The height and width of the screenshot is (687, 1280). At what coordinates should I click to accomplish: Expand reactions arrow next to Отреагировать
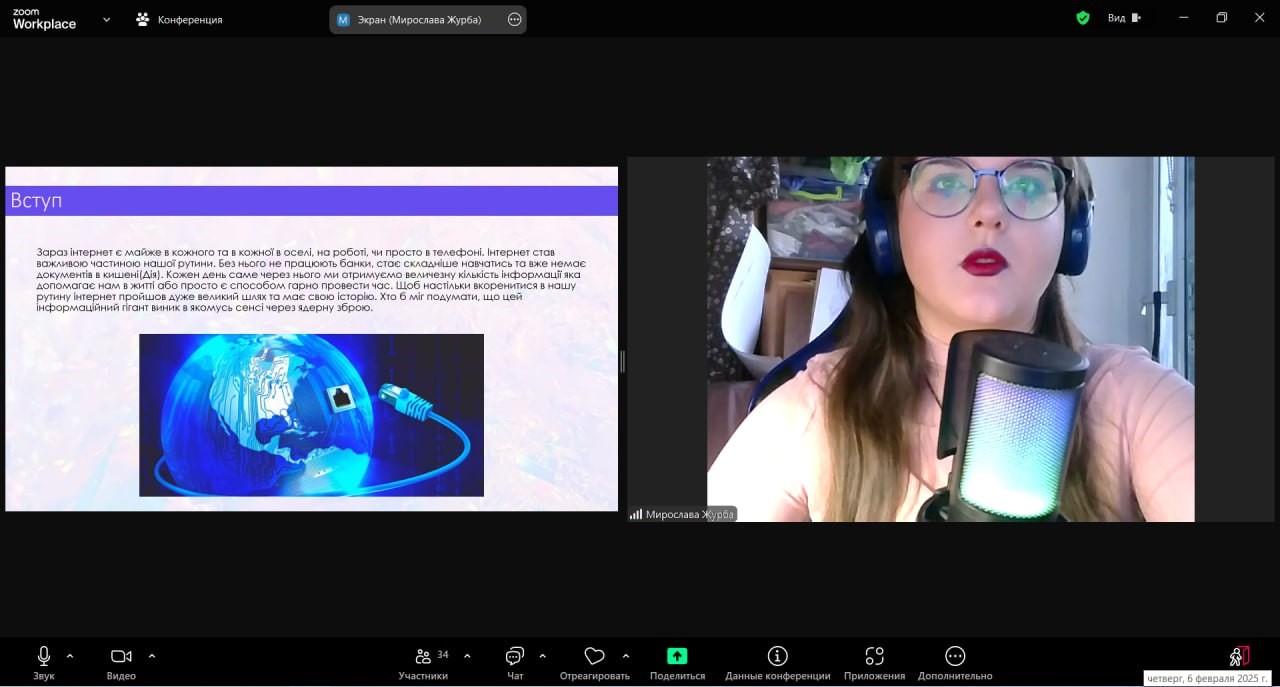(x=626, y=656)
